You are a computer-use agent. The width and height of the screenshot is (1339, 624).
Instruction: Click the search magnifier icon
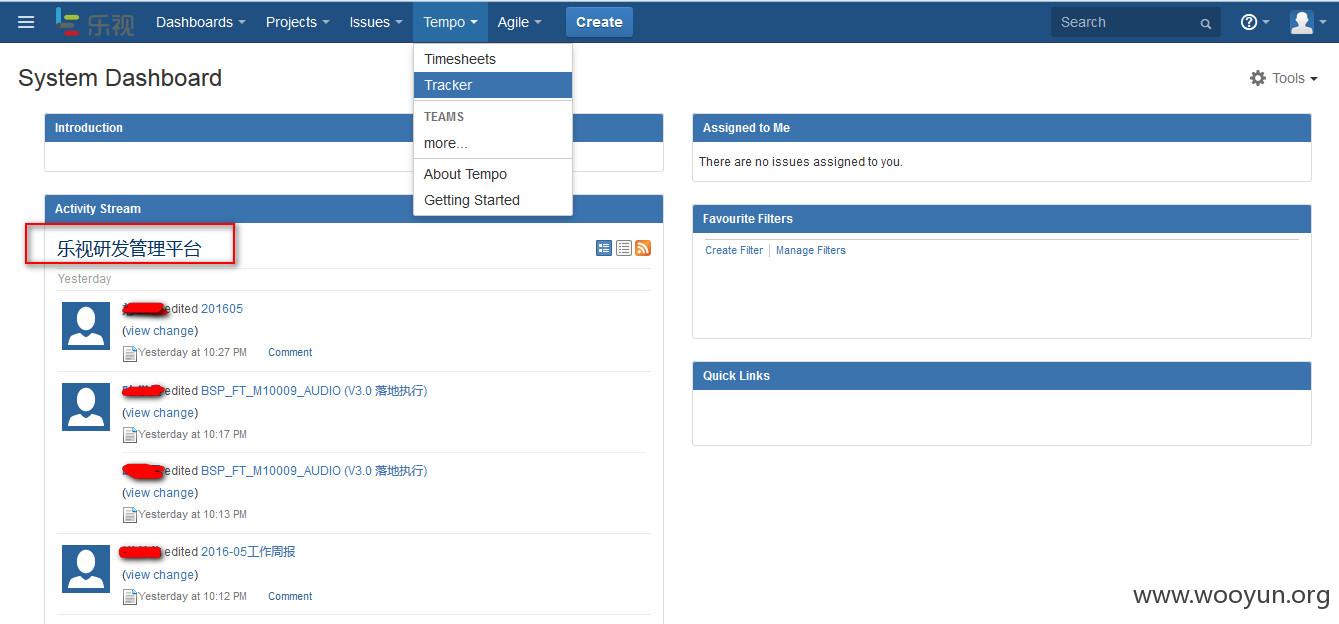(1206, 23)
